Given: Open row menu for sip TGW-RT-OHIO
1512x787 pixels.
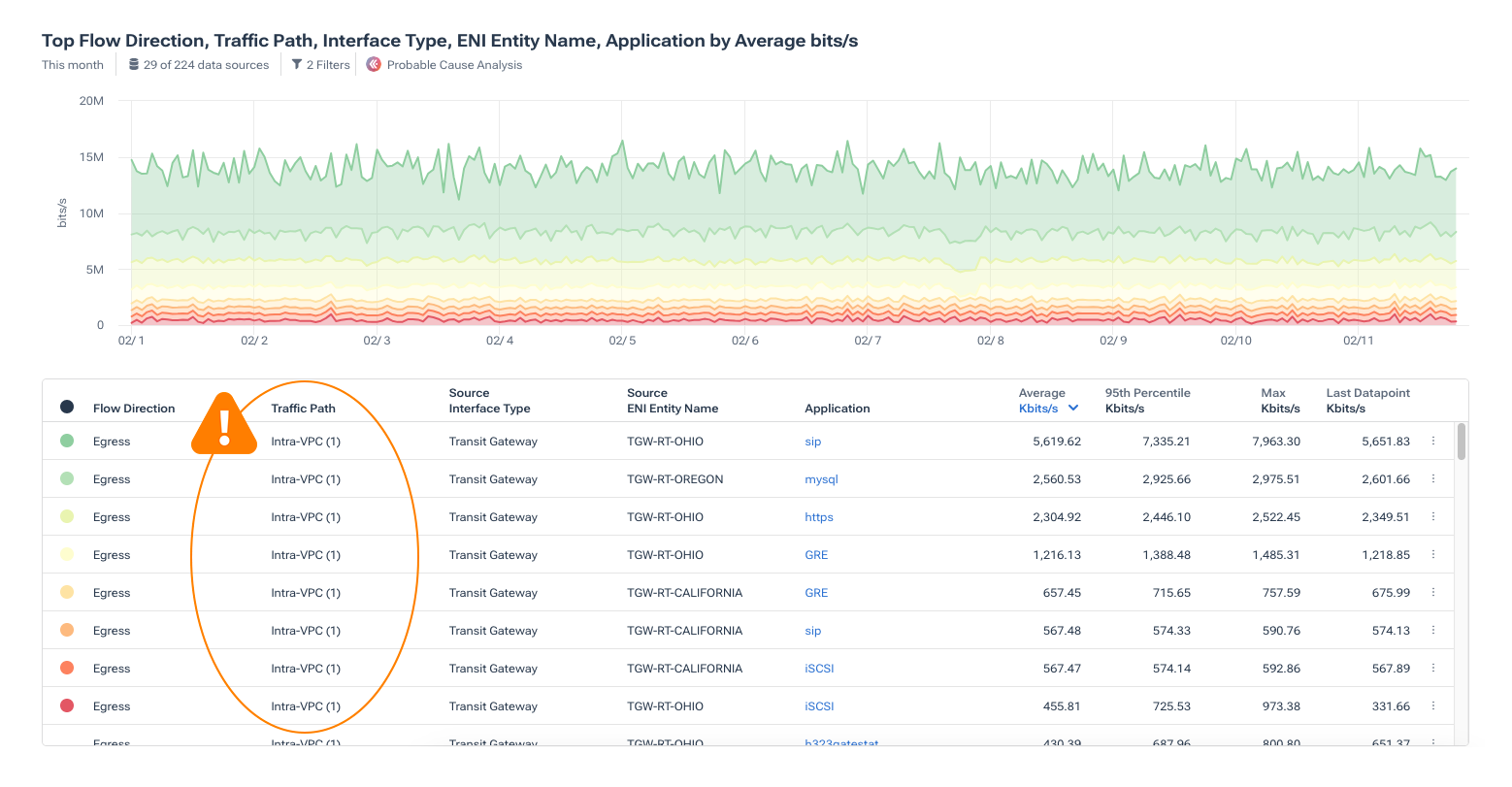Looking at the screenshot, I should (x=1433, y=442).
